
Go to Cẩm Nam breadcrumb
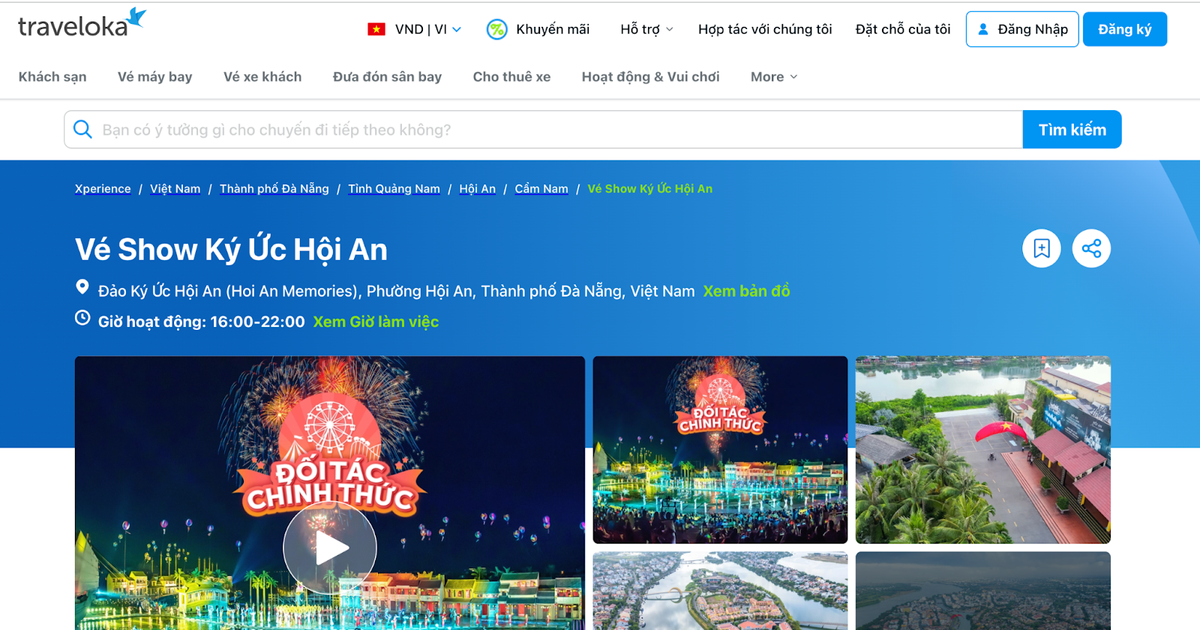(x=541, y=188)
